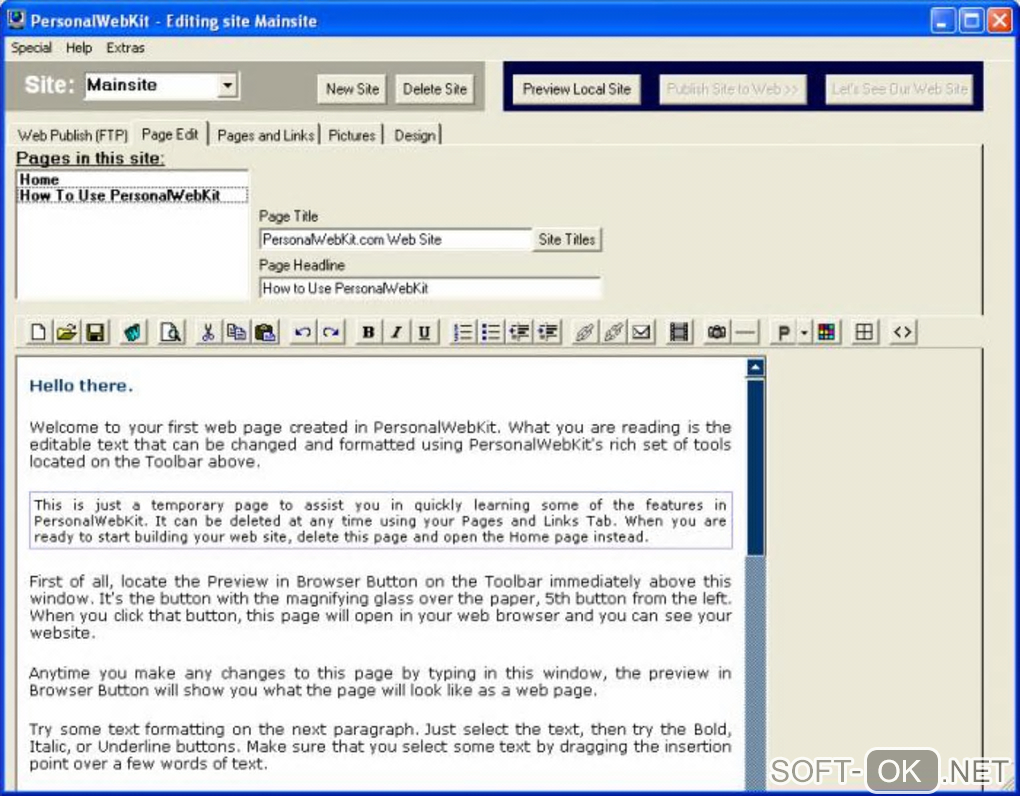This screenshot has height=796, width=1020.
Task: Insert a numbered list
Action: (463, 332)
